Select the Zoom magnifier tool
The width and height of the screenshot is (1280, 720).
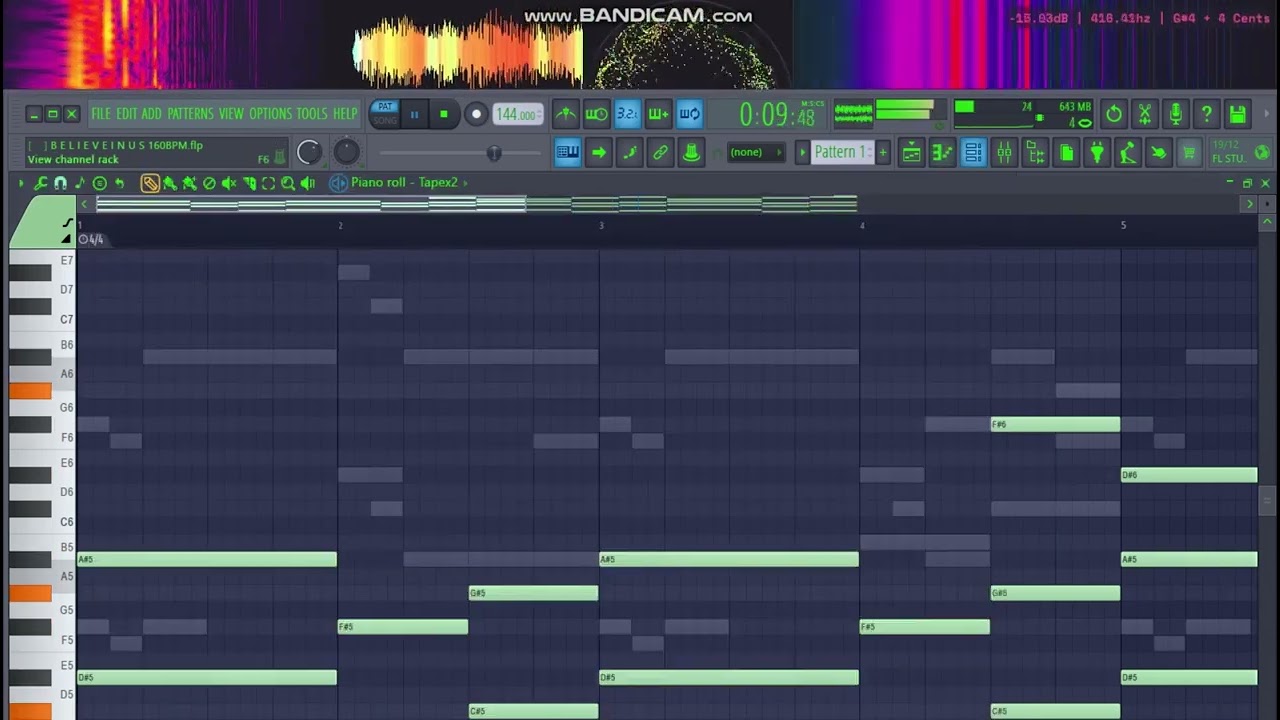tap(288, 183)
